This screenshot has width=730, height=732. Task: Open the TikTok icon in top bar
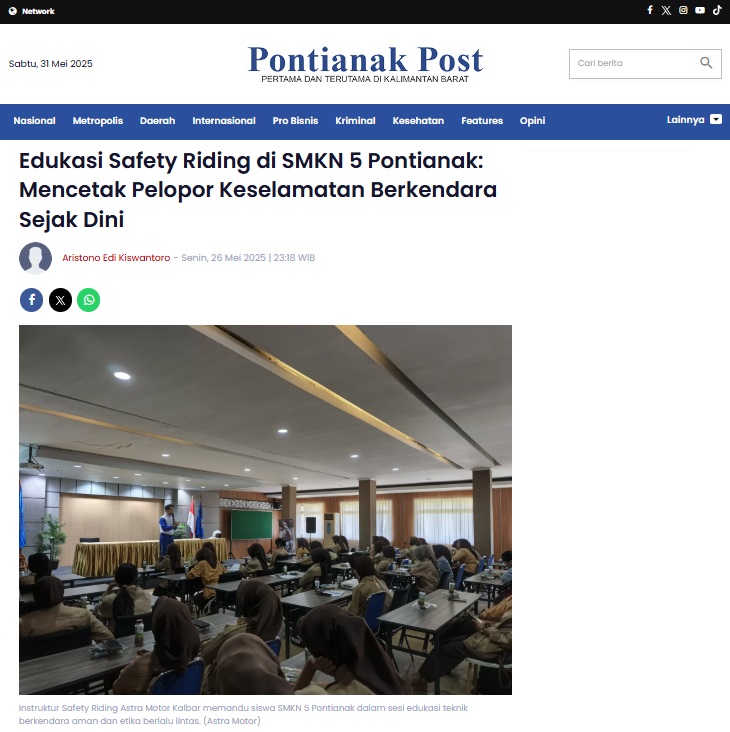pyautogui.click(x=717, y=10)
